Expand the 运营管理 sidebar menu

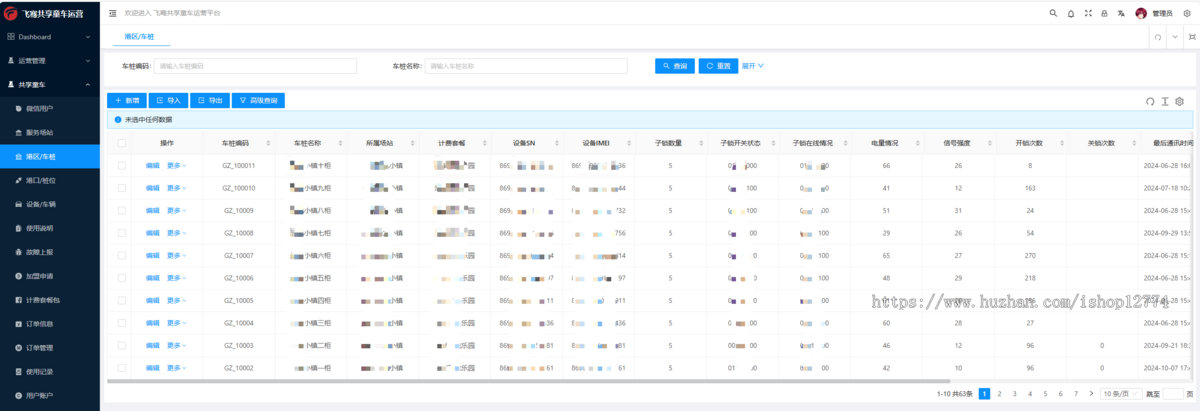50,60
